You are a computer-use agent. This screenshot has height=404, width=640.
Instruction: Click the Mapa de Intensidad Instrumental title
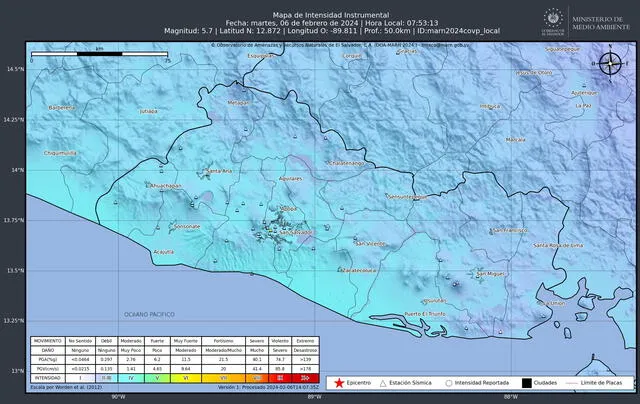click(315, 11)
